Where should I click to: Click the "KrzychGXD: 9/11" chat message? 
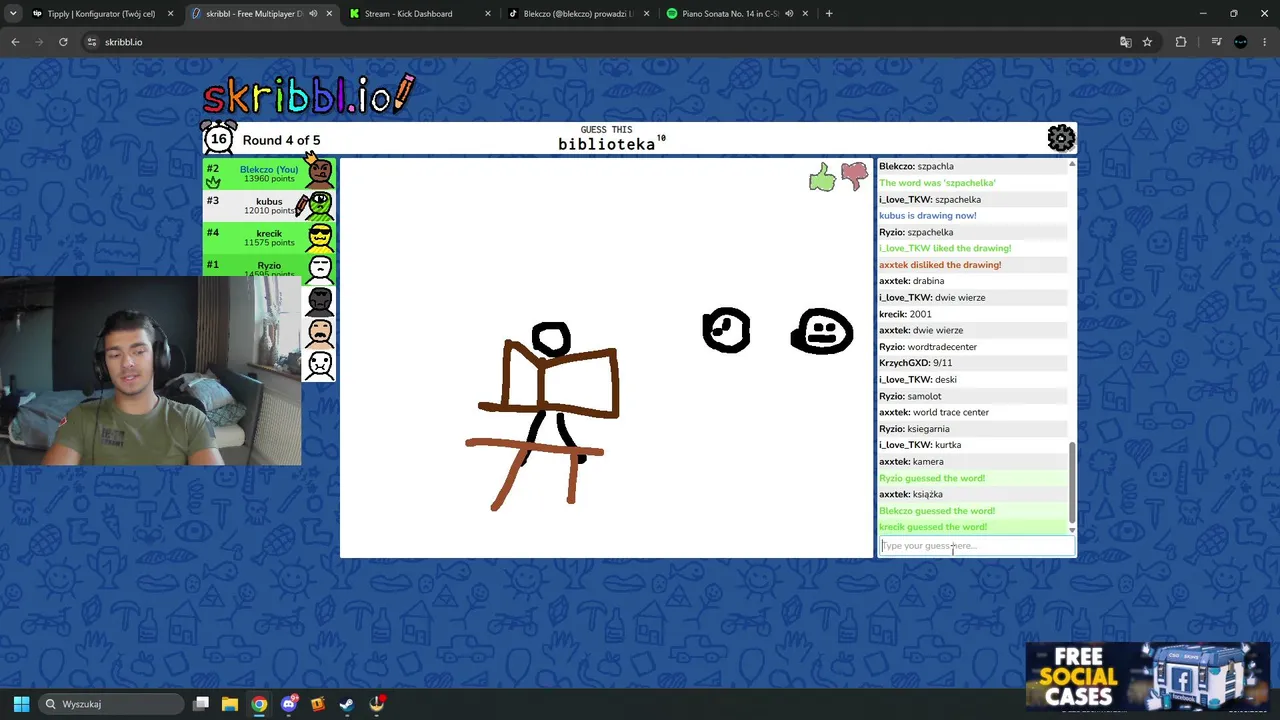[915, 363]
